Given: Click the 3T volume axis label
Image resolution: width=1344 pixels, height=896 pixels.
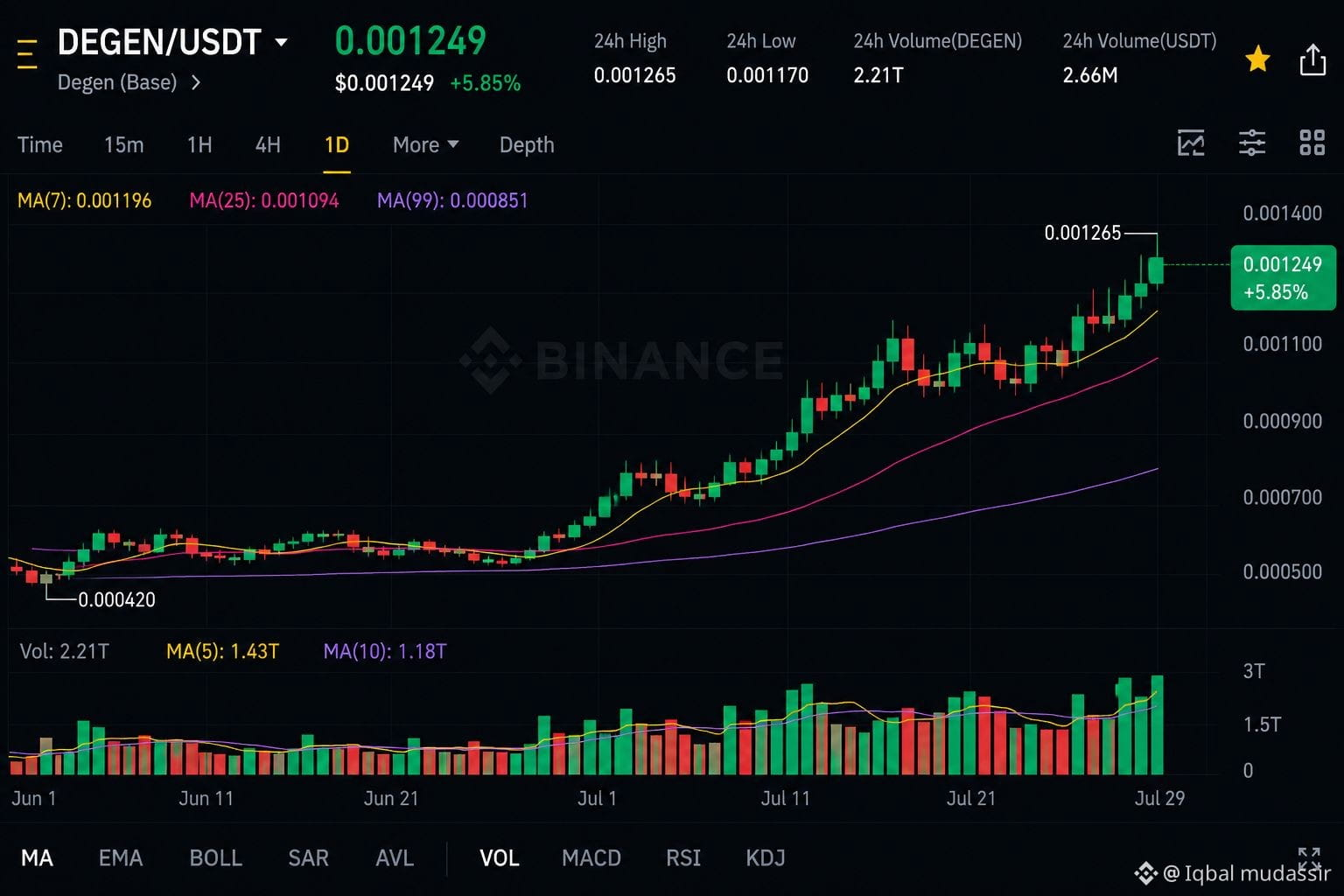Looking at the screenshot, I should pos(1254,671).
